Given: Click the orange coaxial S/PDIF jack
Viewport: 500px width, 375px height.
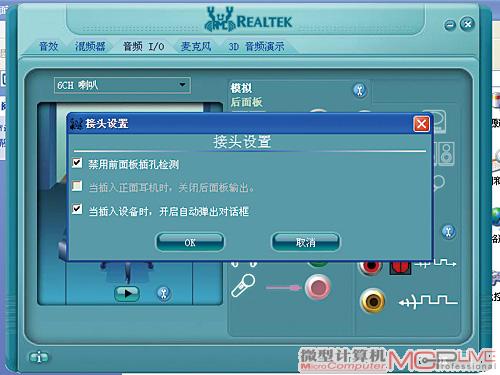Looking at the screenshot, I should [373, 301].
